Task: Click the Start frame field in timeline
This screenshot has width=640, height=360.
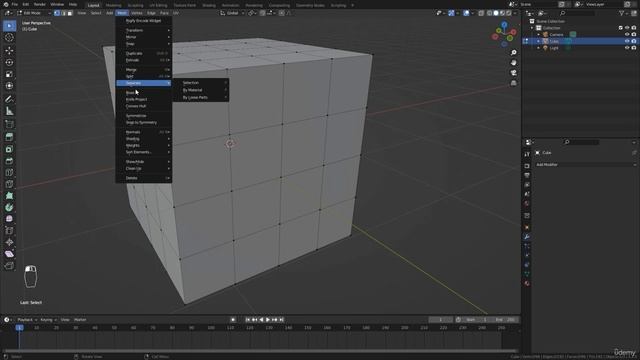Action: tap(476, 320)
